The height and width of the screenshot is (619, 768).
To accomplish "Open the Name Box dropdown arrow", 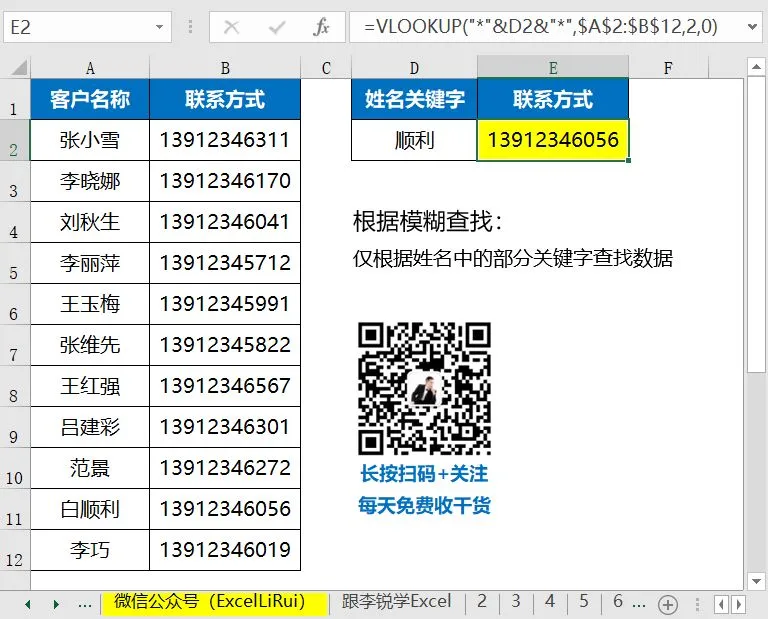I will pos(159,27).
